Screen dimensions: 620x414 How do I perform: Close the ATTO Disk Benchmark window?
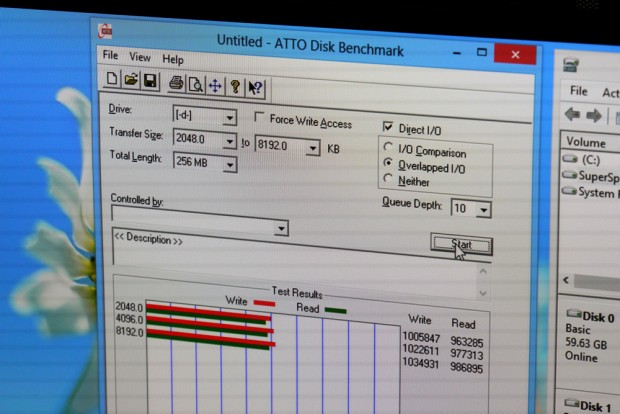(515, 55)
